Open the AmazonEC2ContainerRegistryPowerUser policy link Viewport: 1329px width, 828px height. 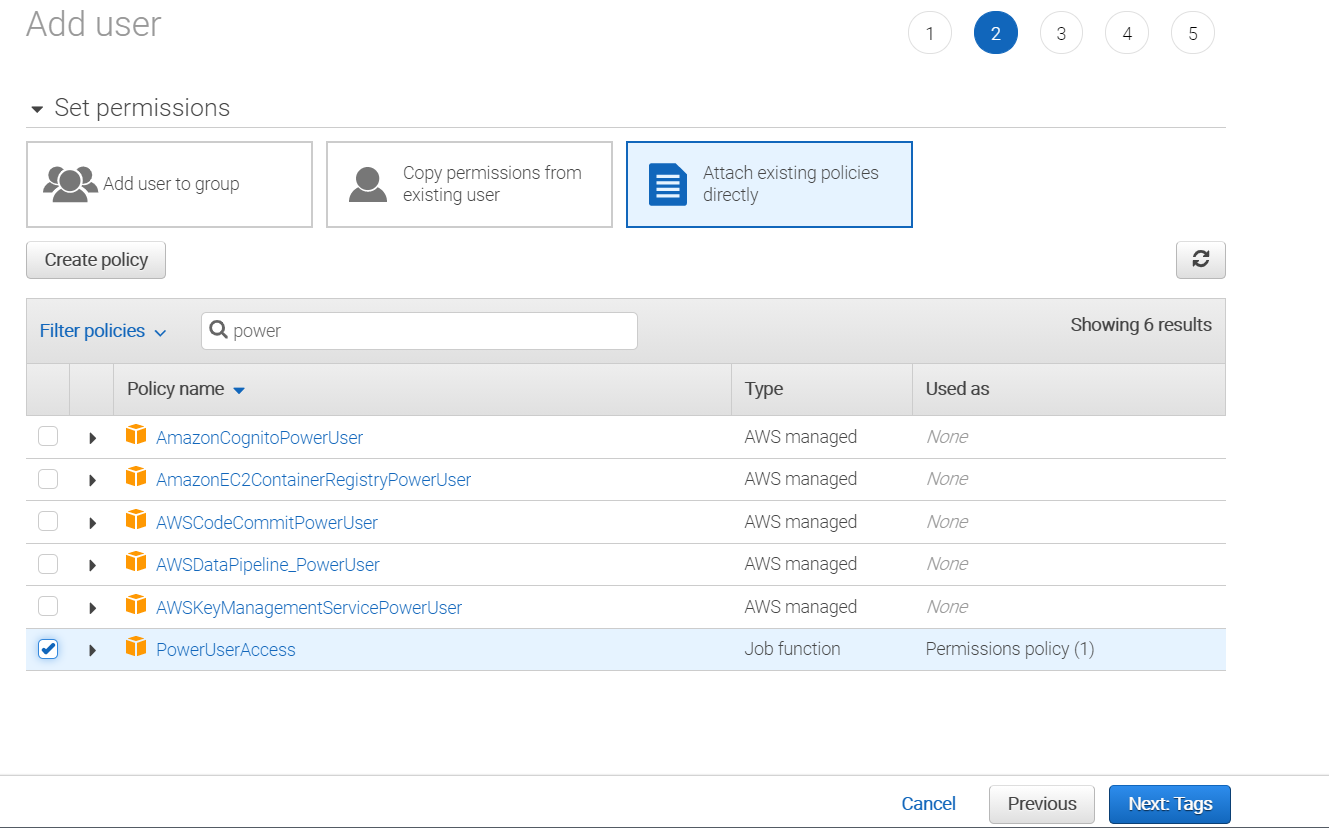click(x=313, y=480)
